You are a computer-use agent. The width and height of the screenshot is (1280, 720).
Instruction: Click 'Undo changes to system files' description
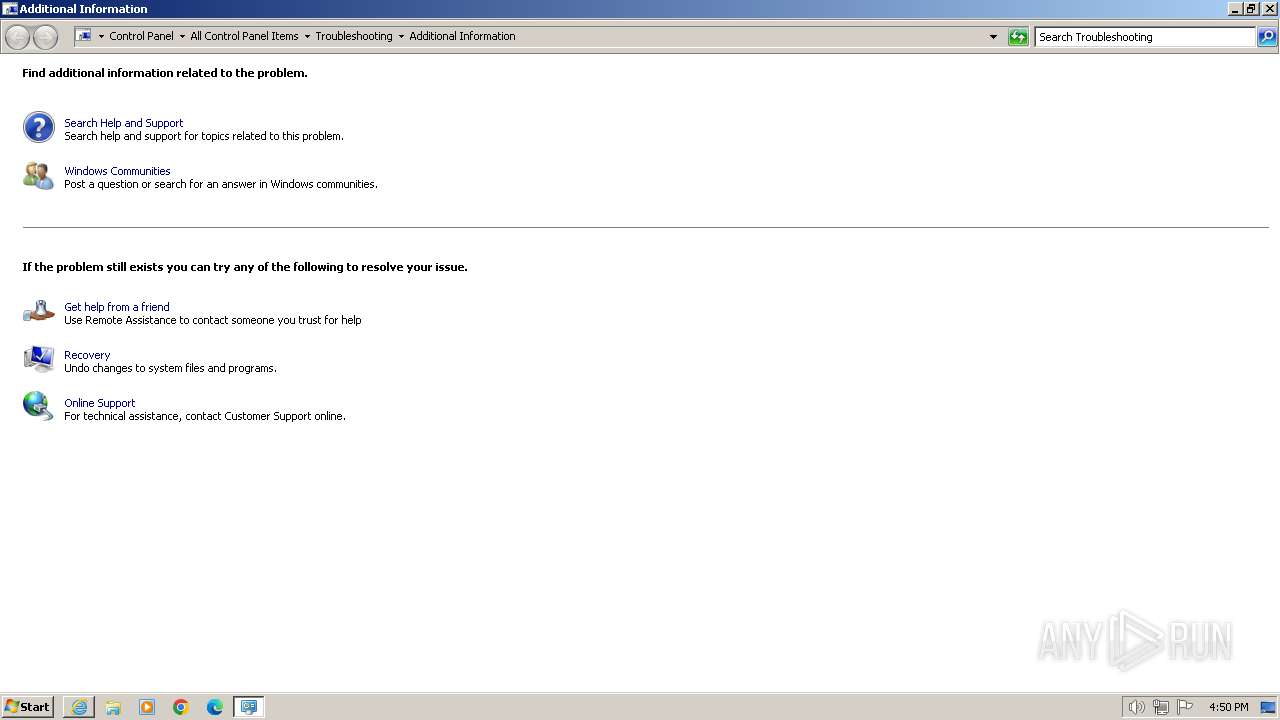170,368
